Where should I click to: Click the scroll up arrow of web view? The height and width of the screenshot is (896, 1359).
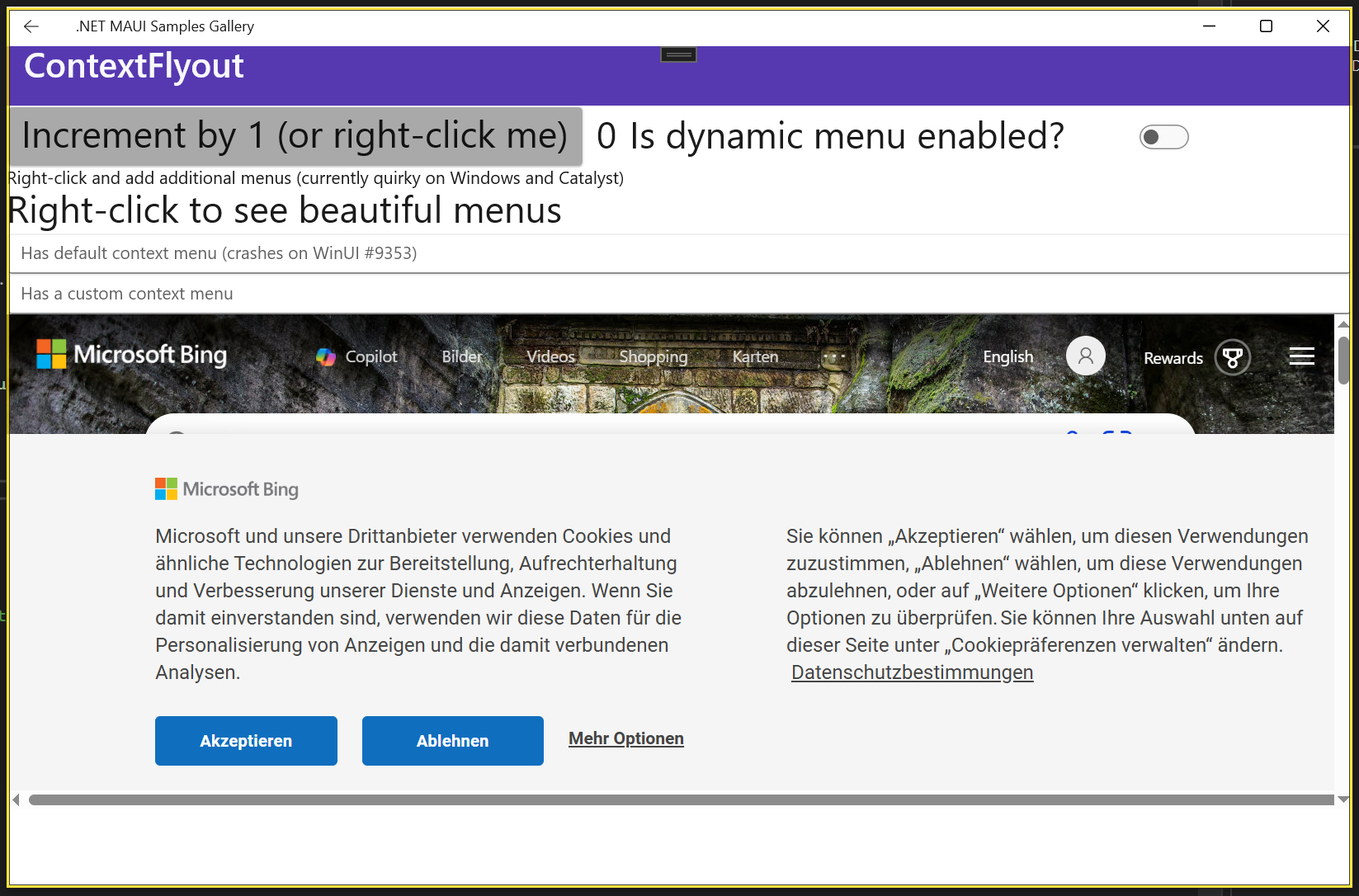pos(1343,325)
